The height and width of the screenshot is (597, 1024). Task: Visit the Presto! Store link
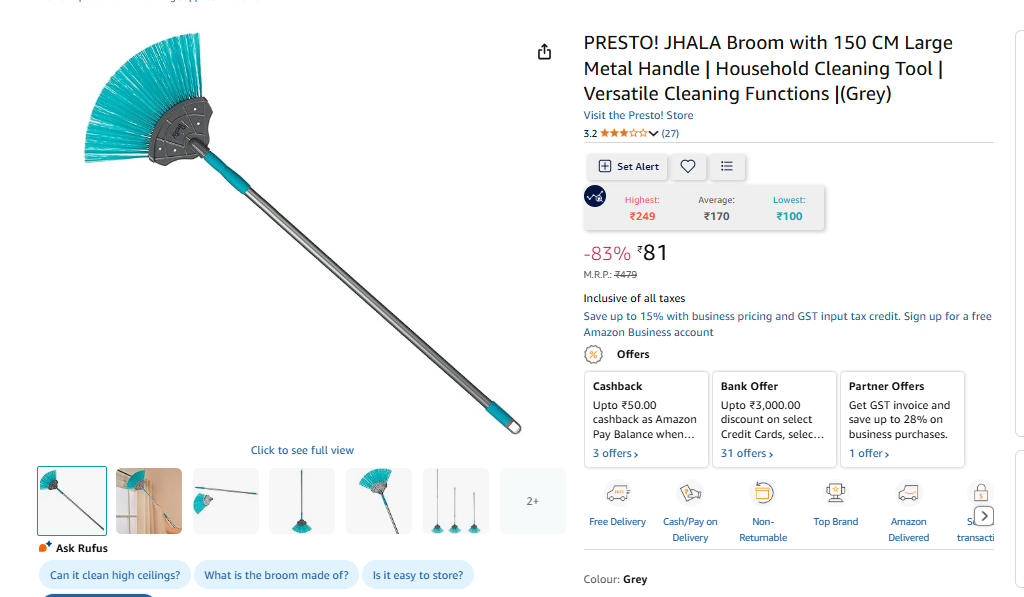pyautogui.click(x=638, y=115)
